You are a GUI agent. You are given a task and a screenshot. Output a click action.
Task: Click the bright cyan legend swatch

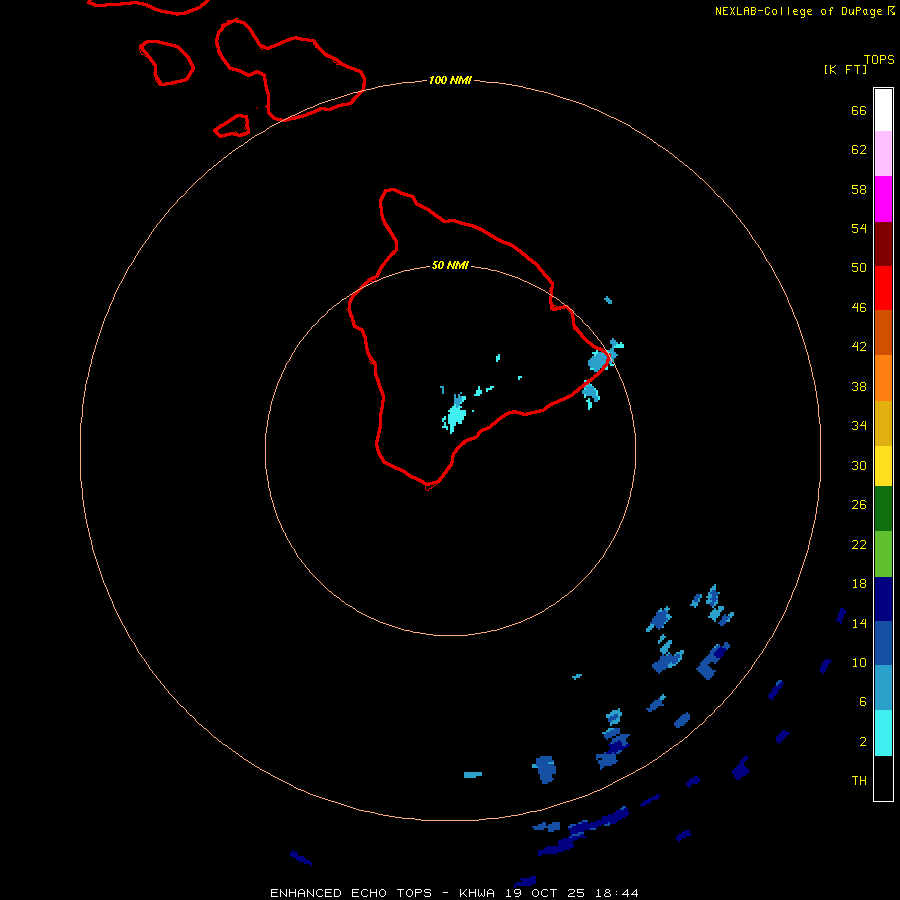(883, 733)
